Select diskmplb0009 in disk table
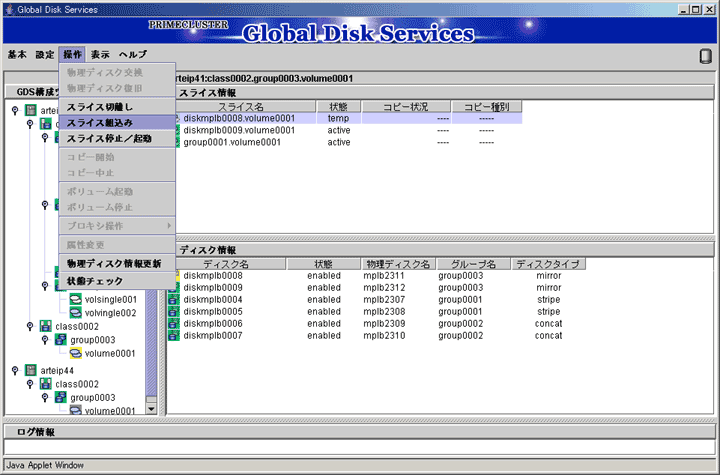The height and width of the screenshot is (475, 720). coord(213,288)
